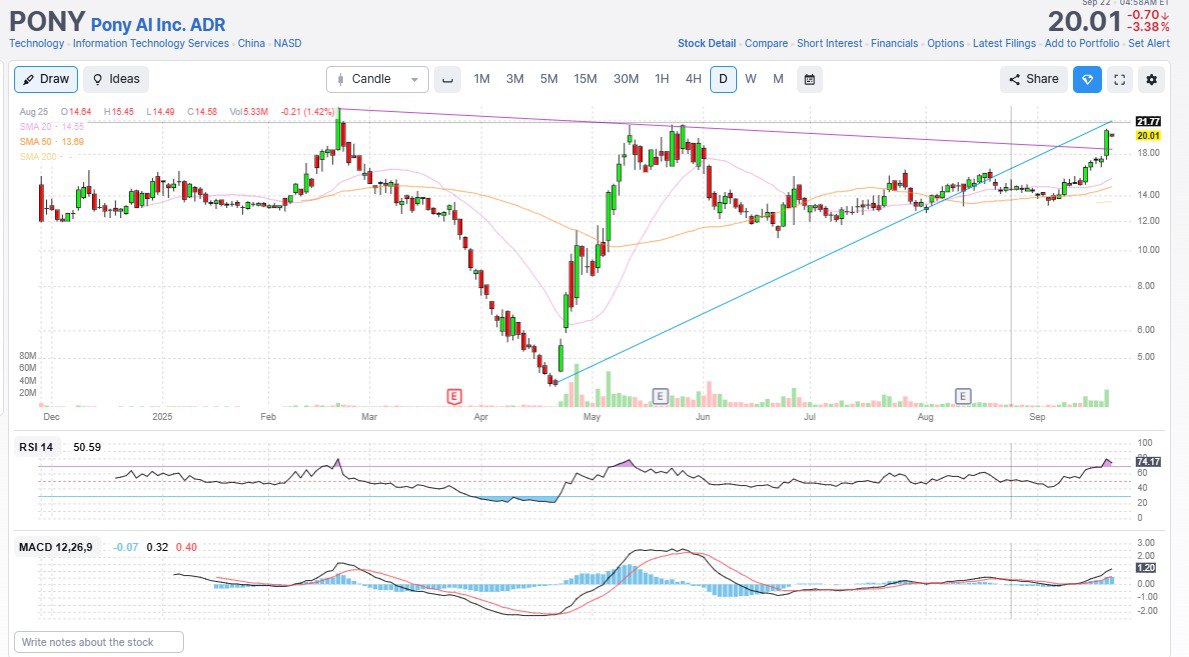This screenshot has width=1189, height=657.
Task: Click the chart scale icon beside Candle
Action: (x=447, y=79)
